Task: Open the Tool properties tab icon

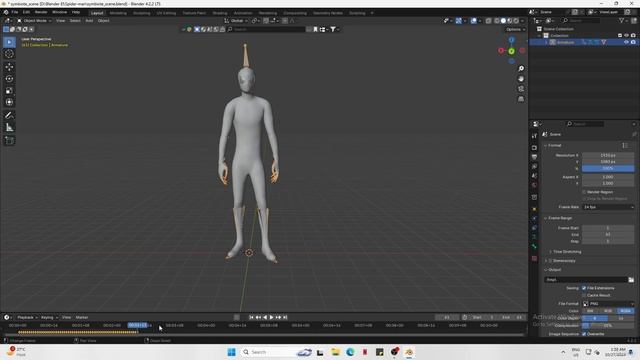Action: tap(534, 136)
